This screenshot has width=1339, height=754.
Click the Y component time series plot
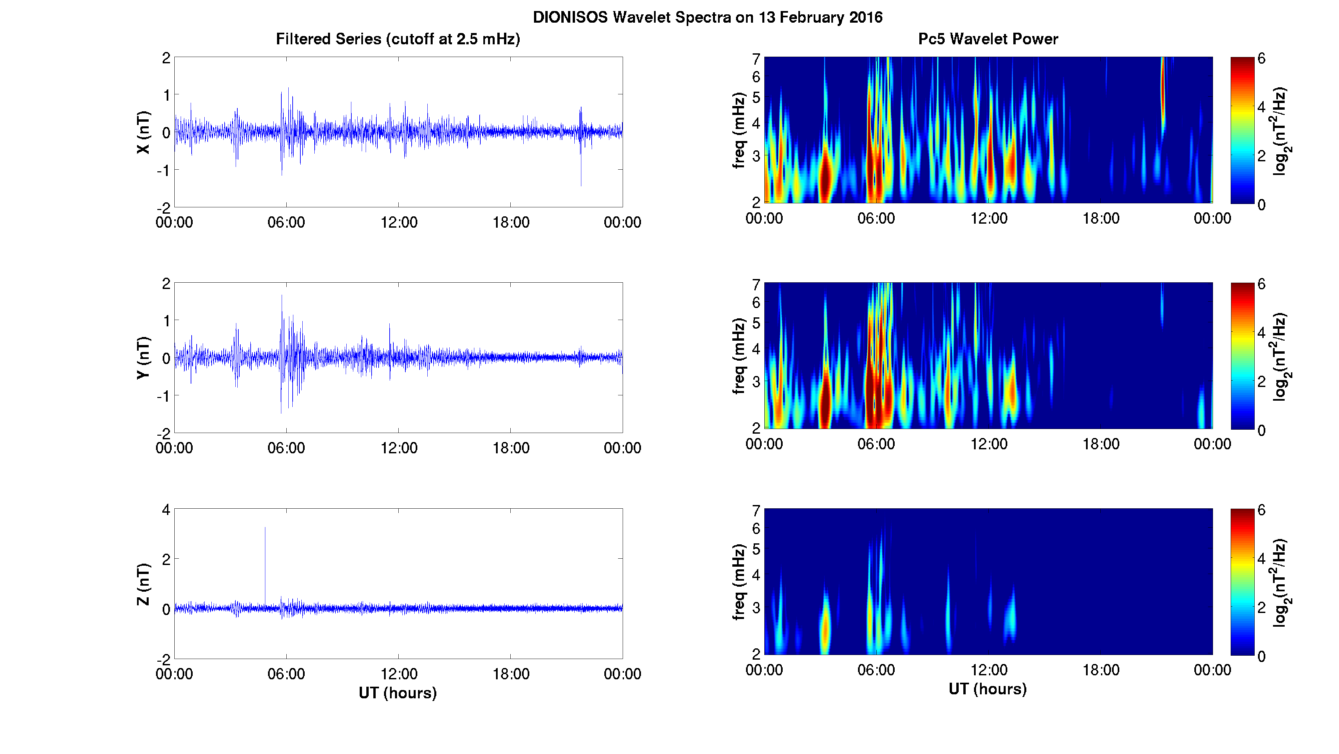coord(398,357)
